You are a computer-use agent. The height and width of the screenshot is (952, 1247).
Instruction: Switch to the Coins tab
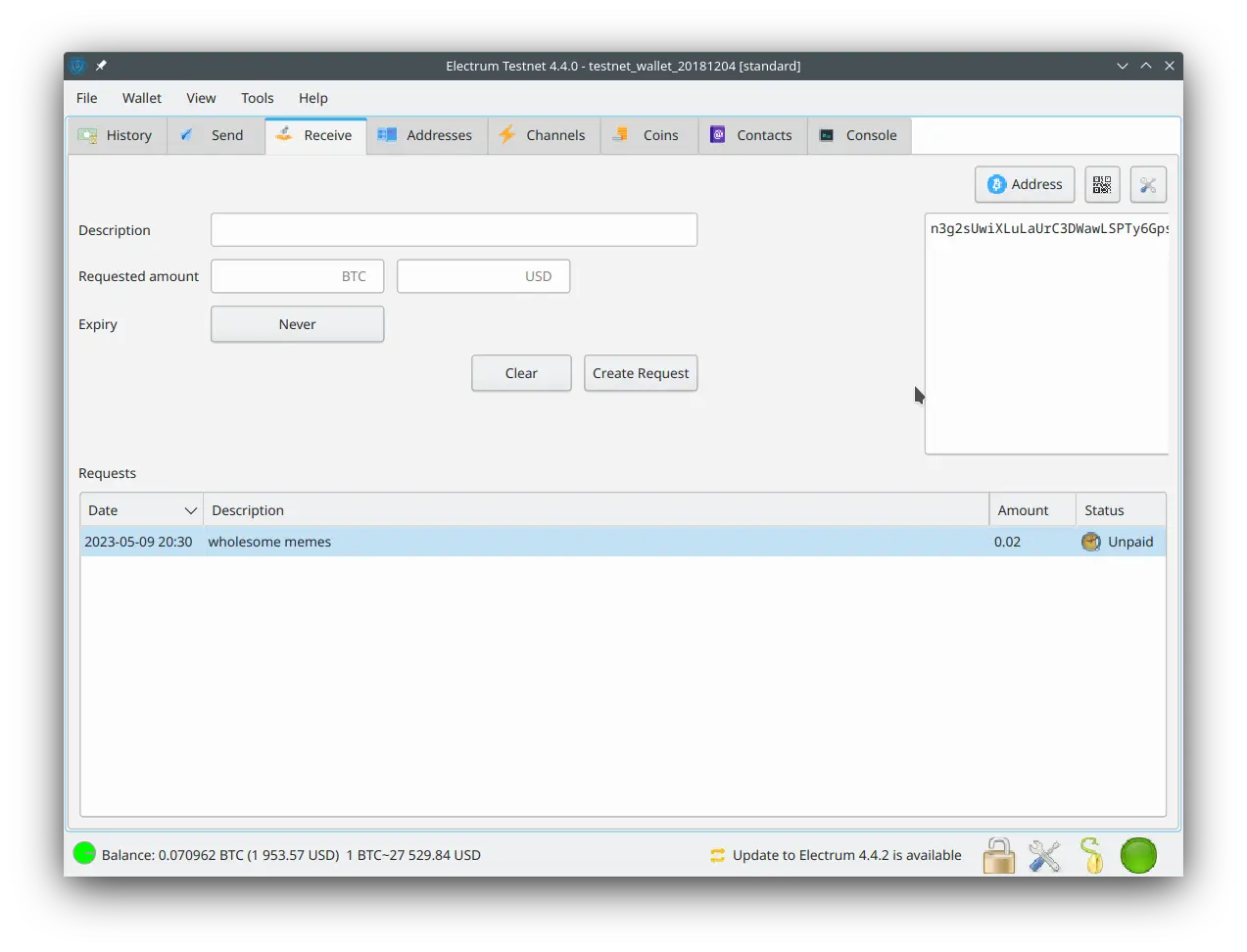pyautogui.click(x=648, y=135)
